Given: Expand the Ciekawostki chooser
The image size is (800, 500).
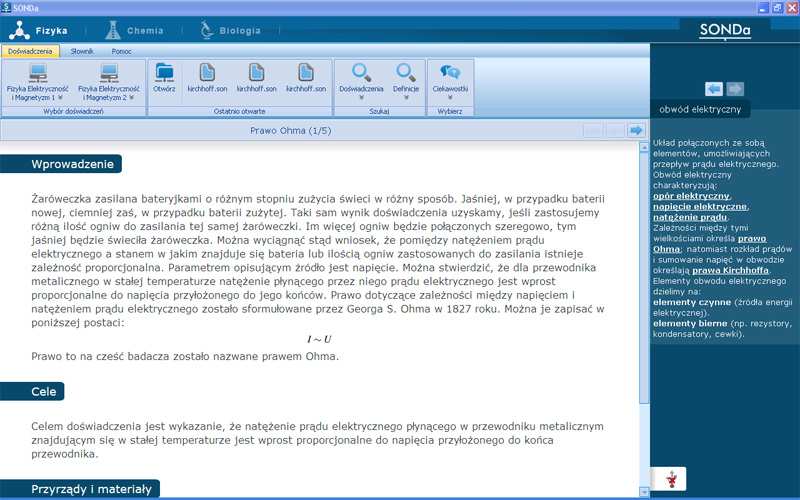Looking at the screenshot, I should [x=450, y=82].
